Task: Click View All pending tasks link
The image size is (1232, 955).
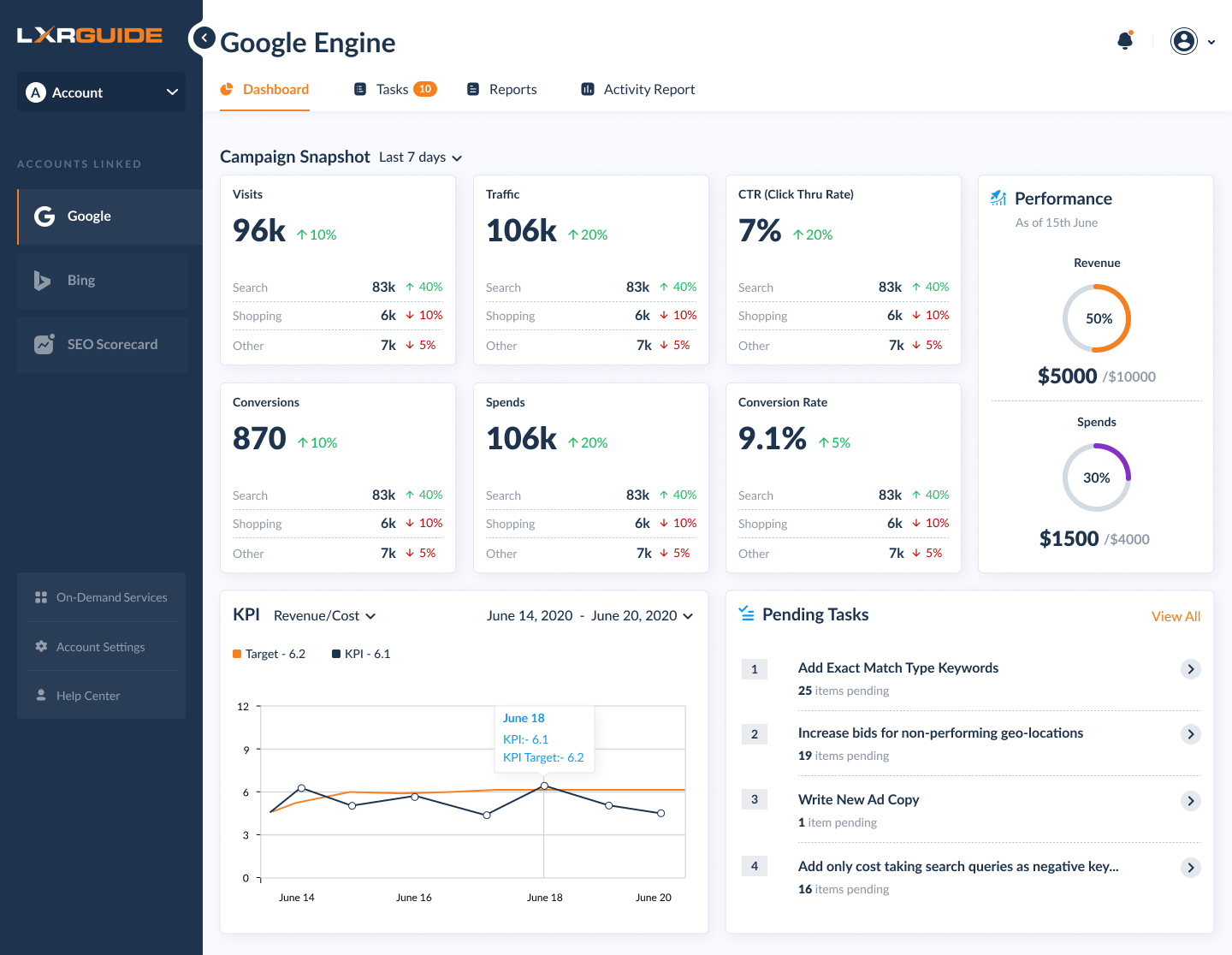Action: tap(1176, 617)
